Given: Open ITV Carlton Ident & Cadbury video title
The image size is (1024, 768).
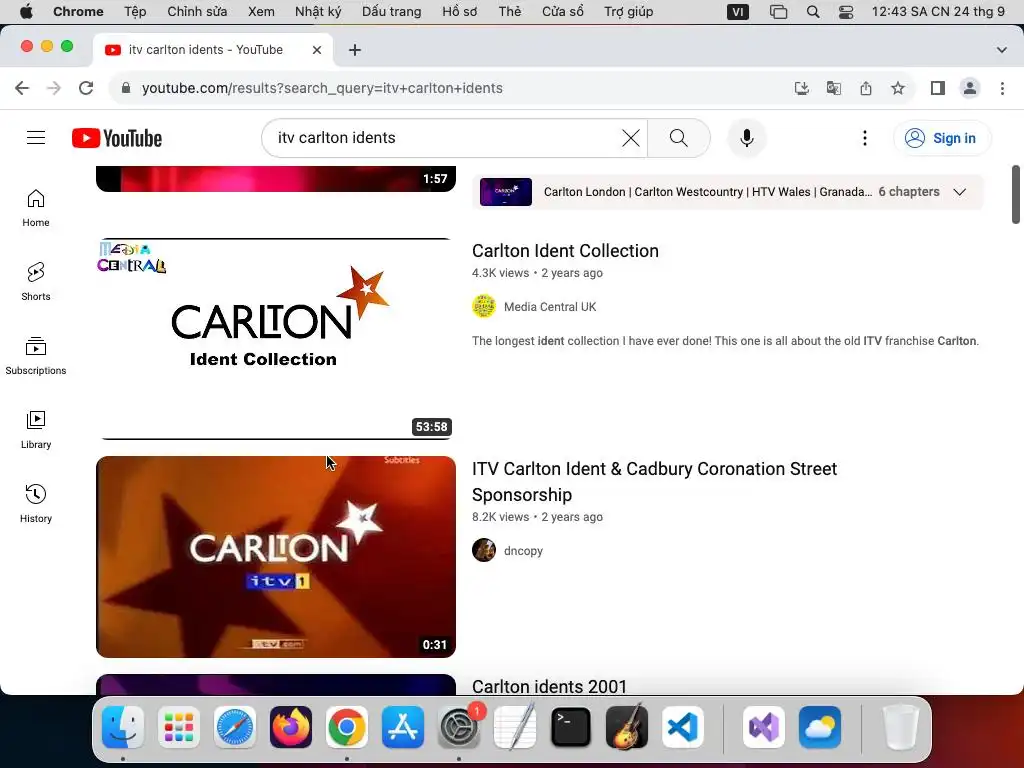Looking at the screenshot, I should click(x=654, y=482).
